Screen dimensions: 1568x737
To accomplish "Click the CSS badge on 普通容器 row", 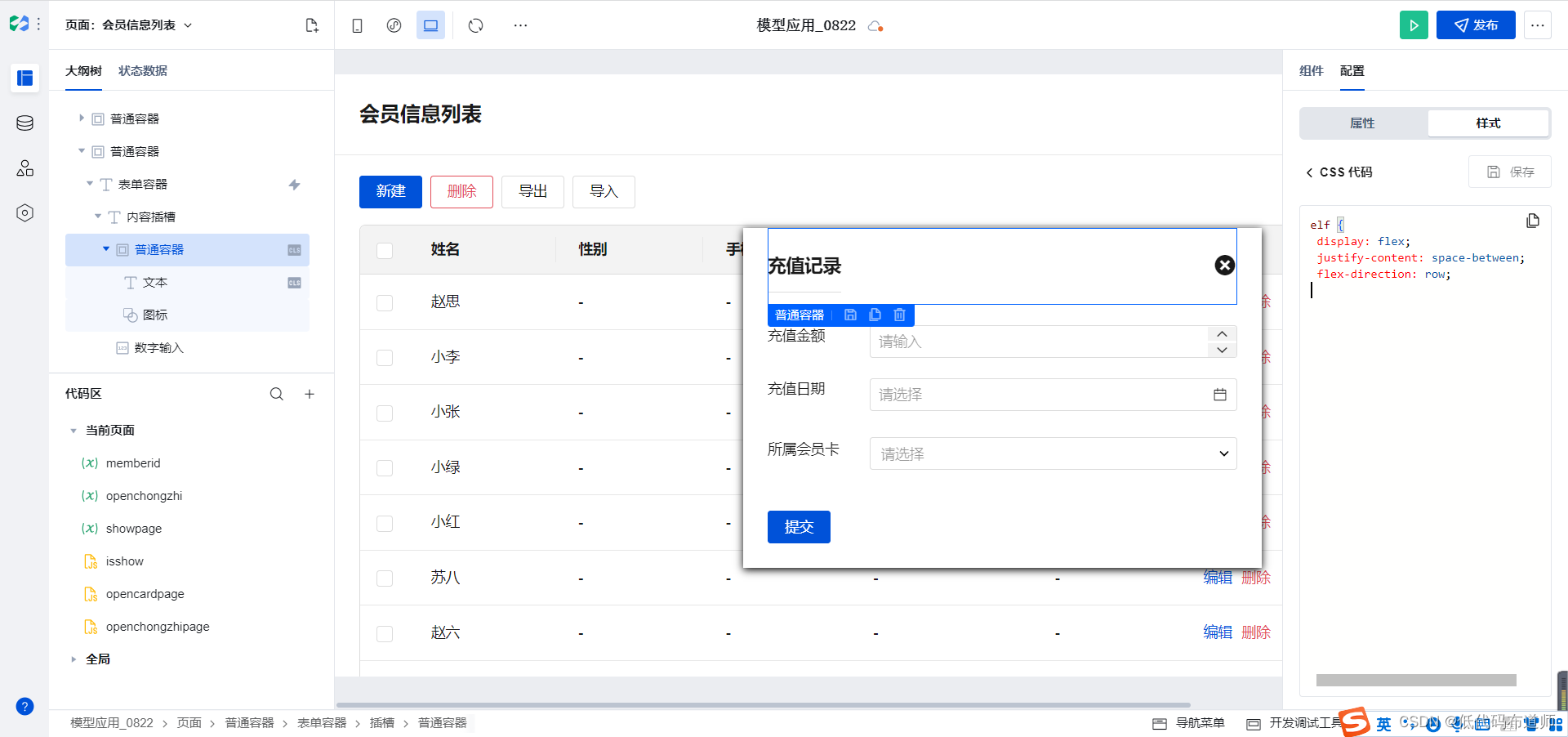I will tap(295, 250).
